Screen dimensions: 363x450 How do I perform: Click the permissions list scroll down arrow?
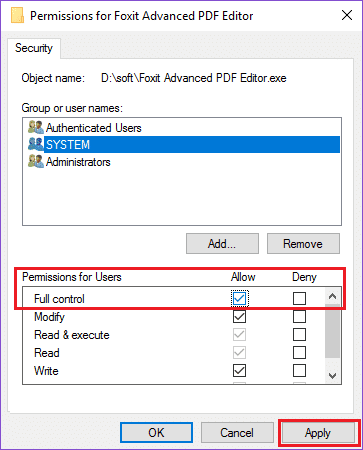[x=332, y=376]
